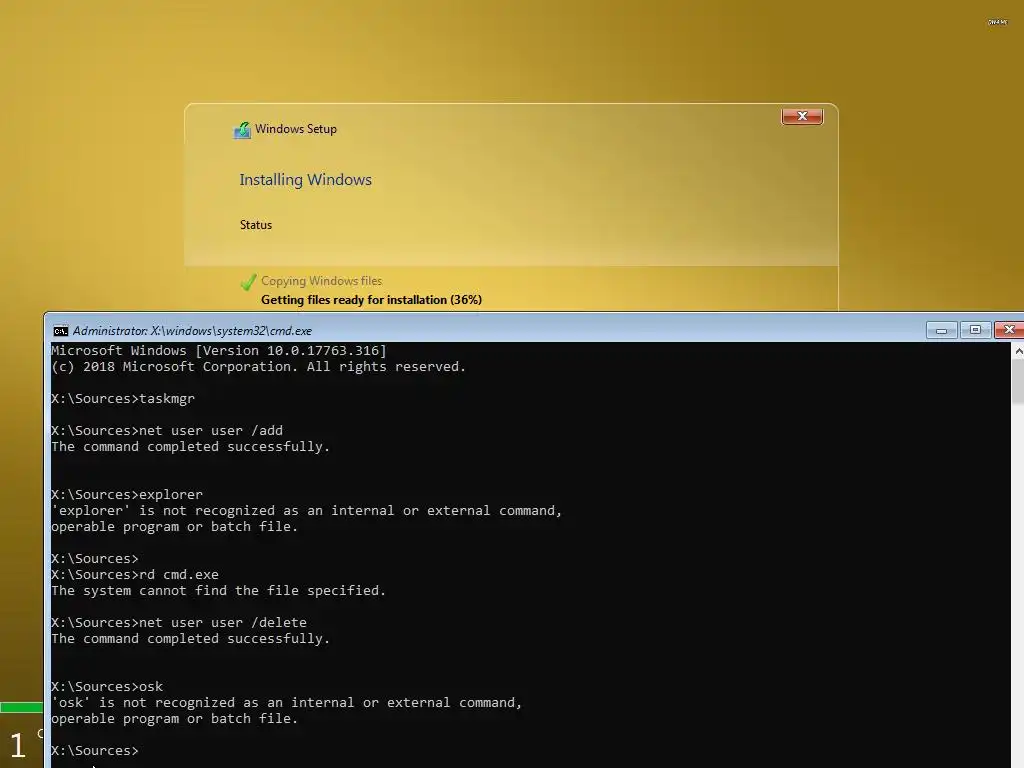
Task: Click the green checkmark next to Copying Windows files
Action: [248, 281]
